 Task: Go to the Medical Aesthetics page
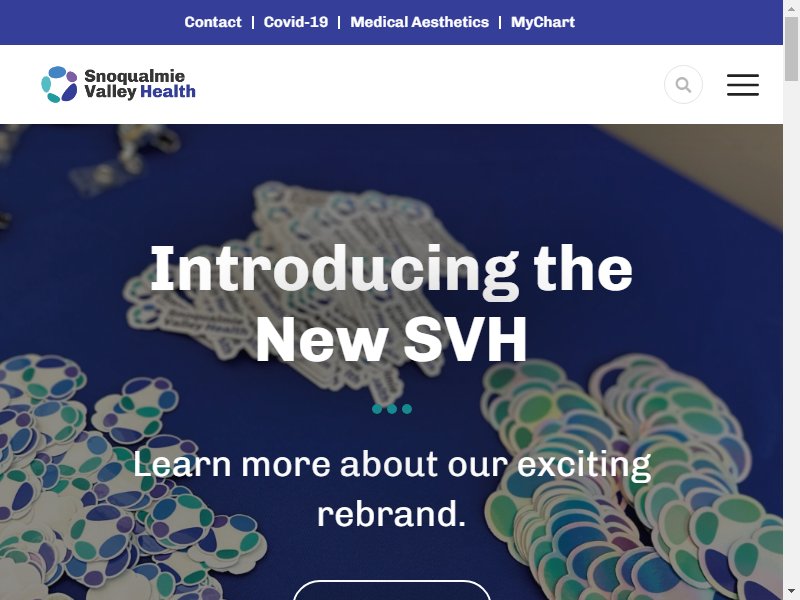click(419, 22)
